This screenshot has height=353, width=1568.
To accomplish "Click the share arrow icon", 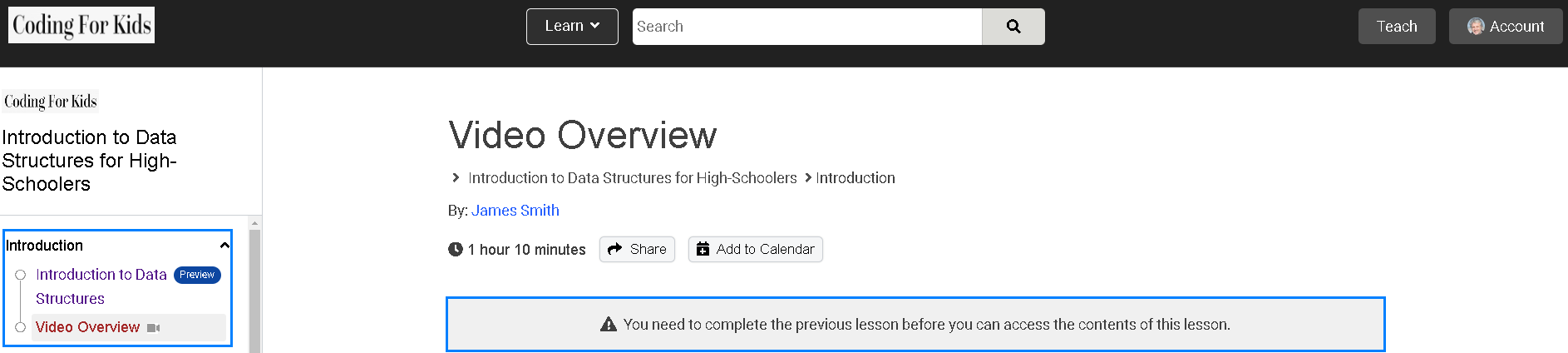I will [x=615, y=249].
